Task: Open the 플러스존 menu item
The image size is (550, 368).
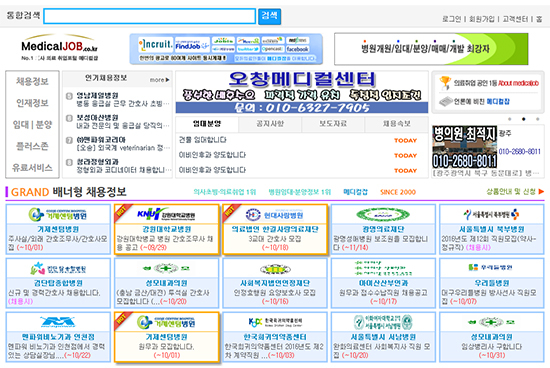Action: tap(32, 146)
